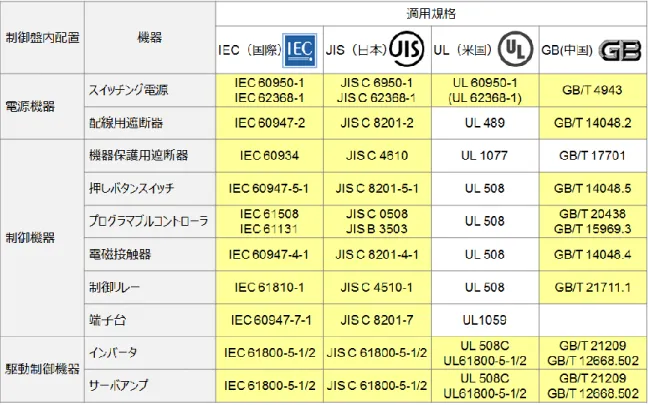Select the GB/T 17701 cell
Image resolution: width=648 pixels, height=405 pixels.
[x=593, y=155]
